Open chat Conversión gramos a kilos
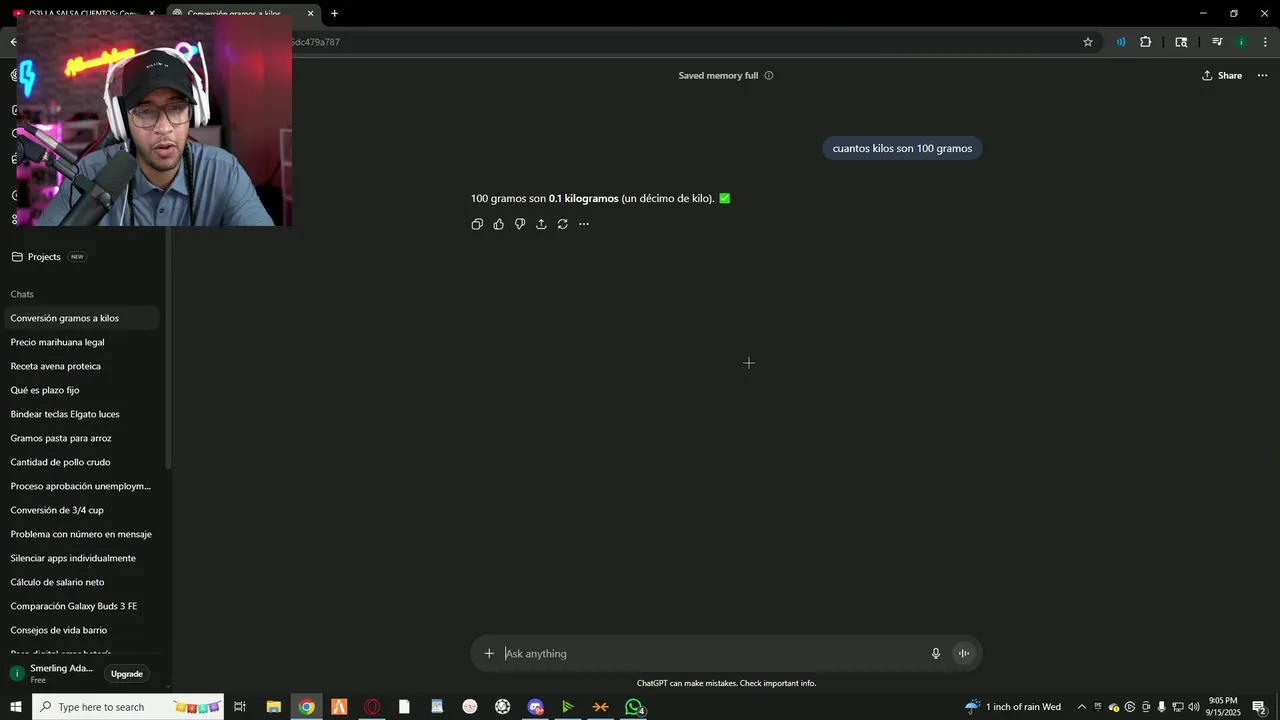The image size is (1280, 720). click(x=82, y=318)
